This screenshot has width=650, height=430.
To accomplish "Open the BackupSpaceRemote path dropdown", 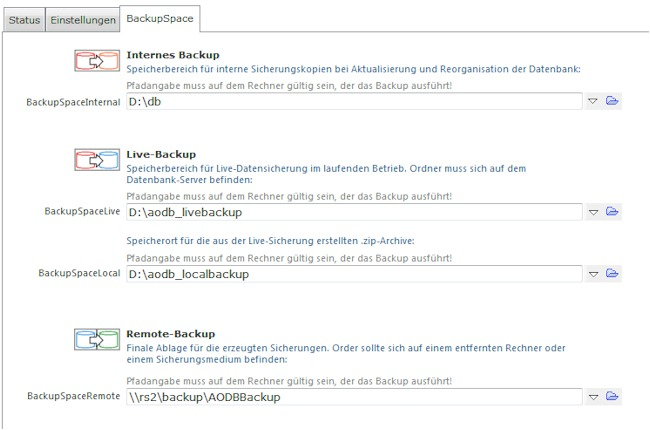I will pyautogui.click(x=593, y=397).
